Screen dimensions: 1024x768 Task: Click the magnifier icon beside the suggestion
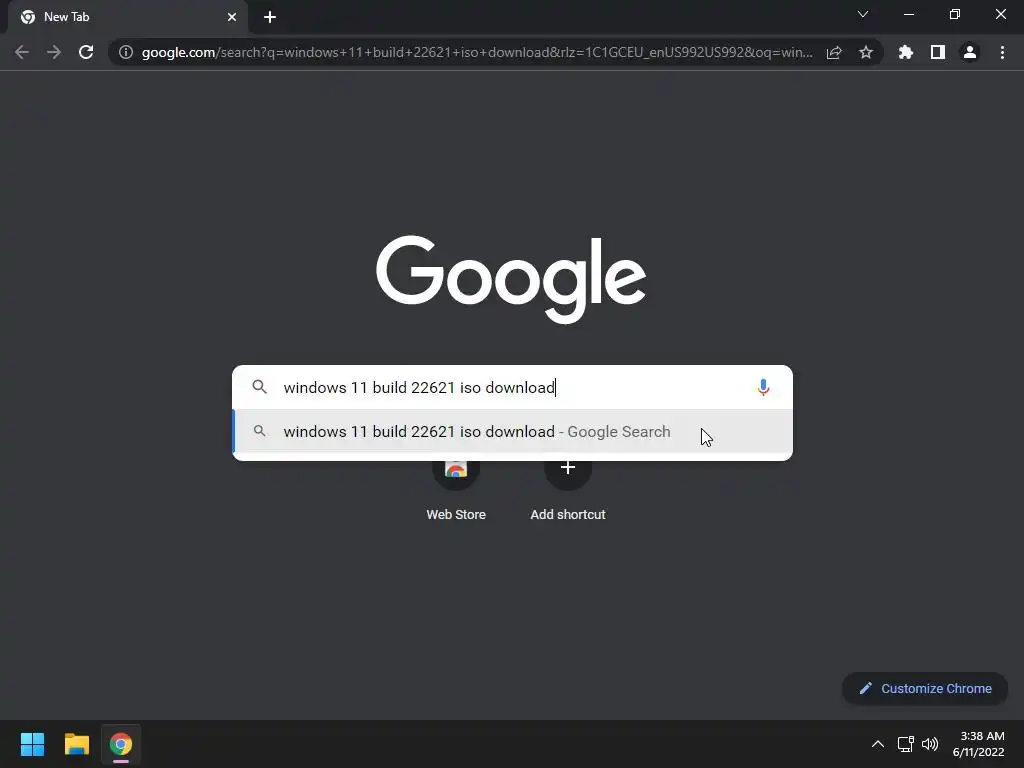(259, 431)
